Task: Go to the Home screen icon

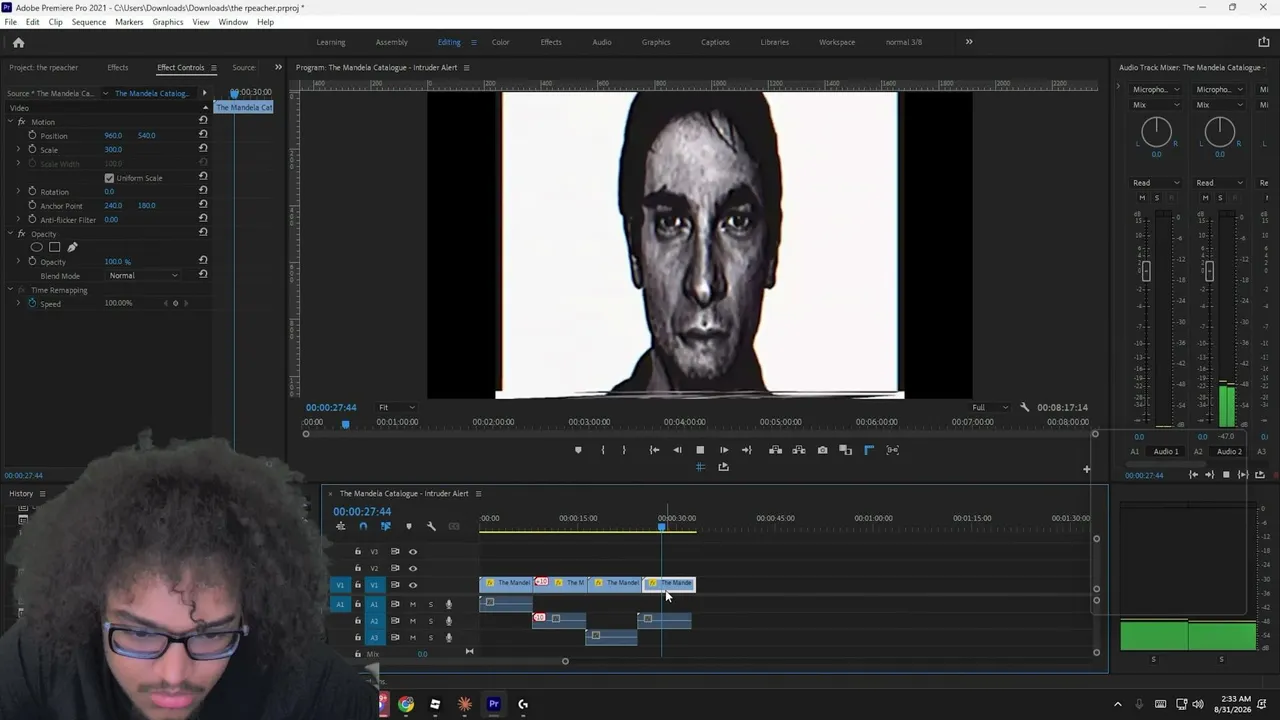Action: coord(18,42)
